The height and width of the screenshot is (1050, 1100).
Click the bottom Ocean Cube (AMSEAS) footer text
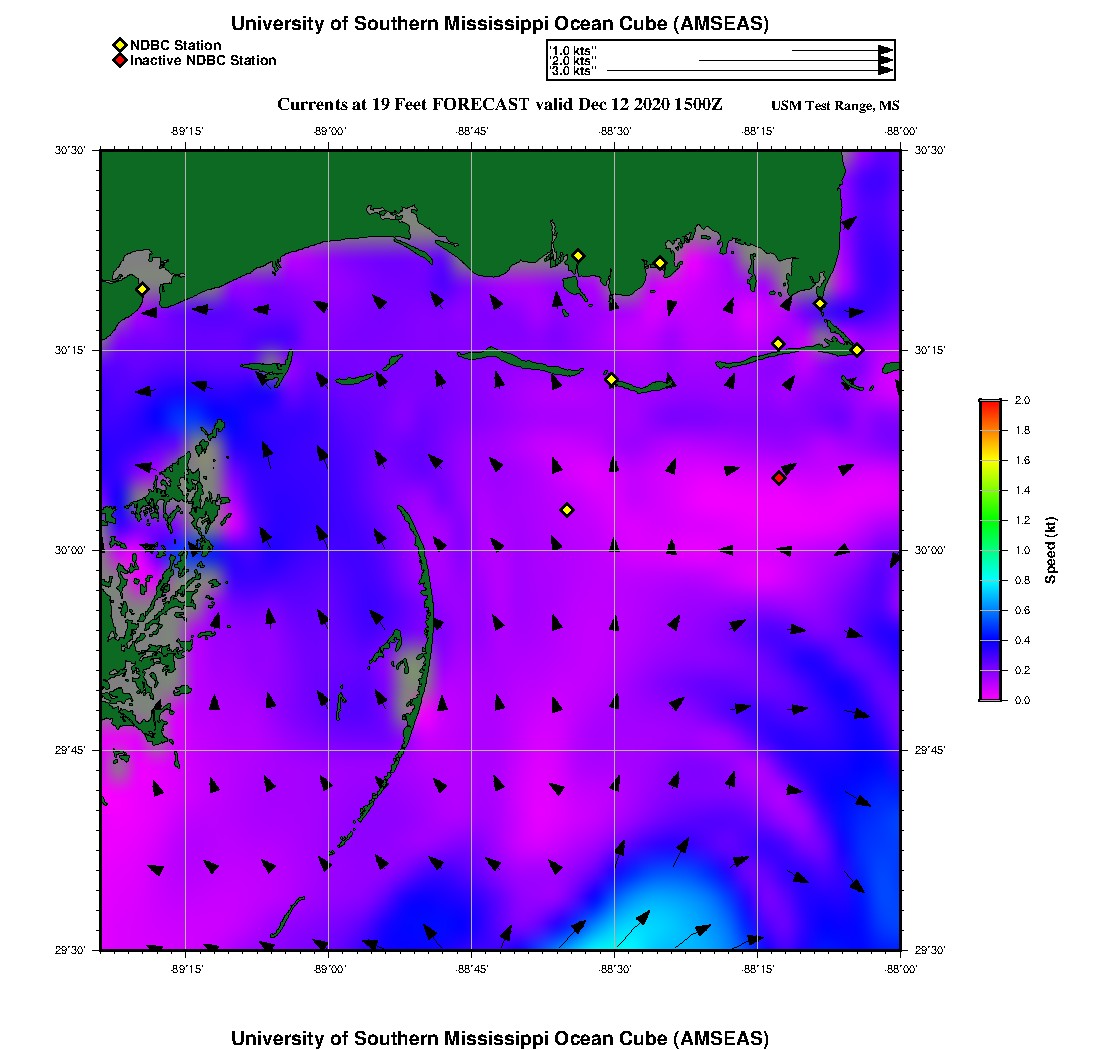click(x=500, y=1037)
